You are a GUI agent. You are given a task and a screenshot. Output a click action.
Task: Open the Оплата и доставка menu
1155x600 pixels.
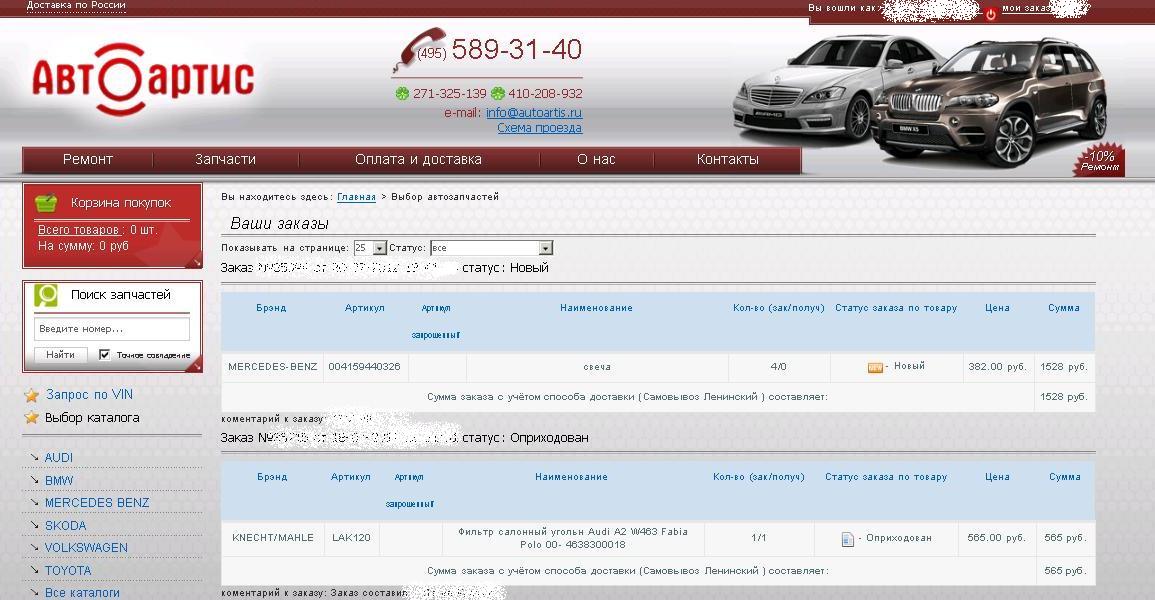[x=418, y=159]
